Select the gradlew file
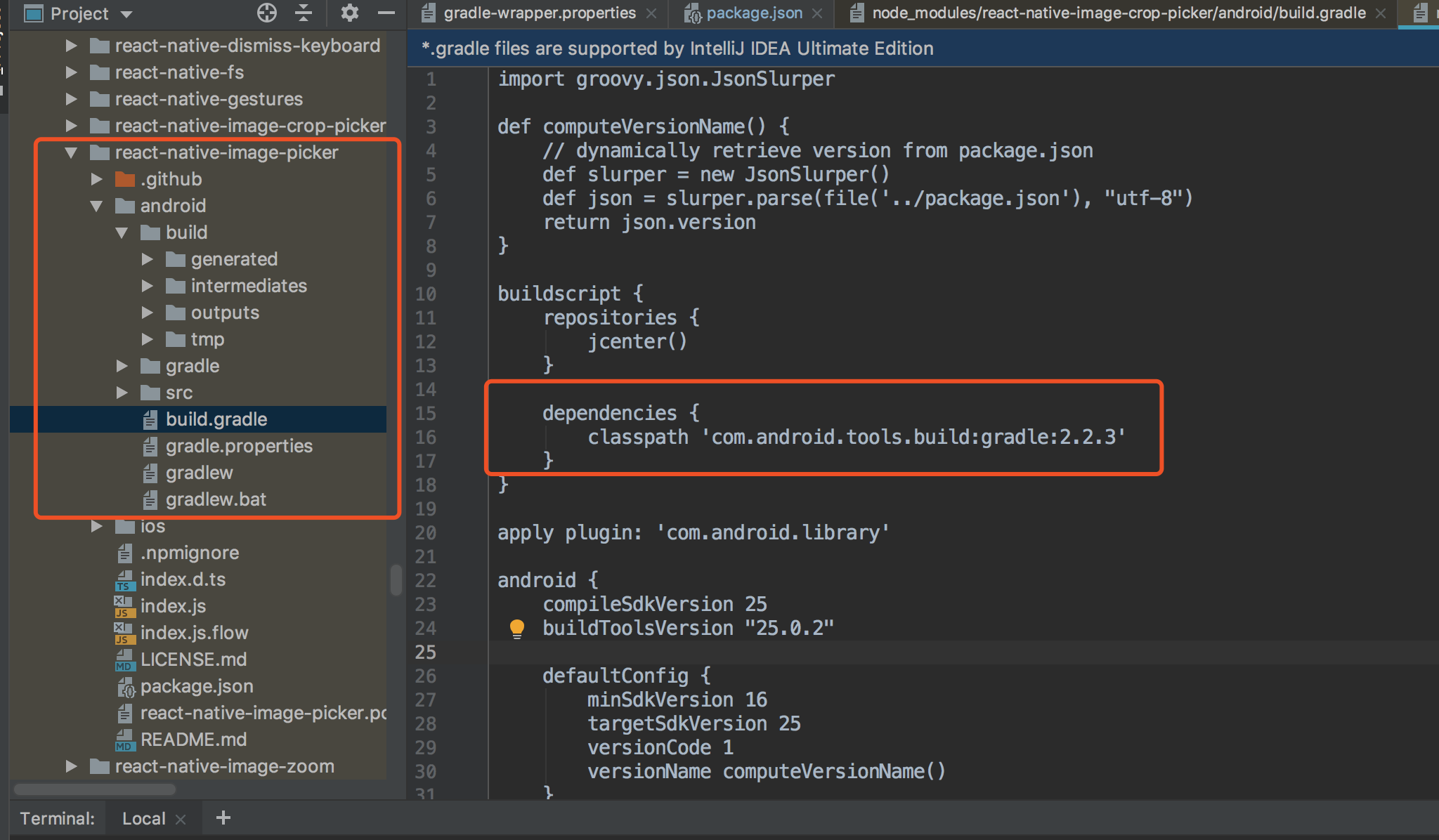Viewport: 1439px width, 840px height. click(x=199, y=473)
